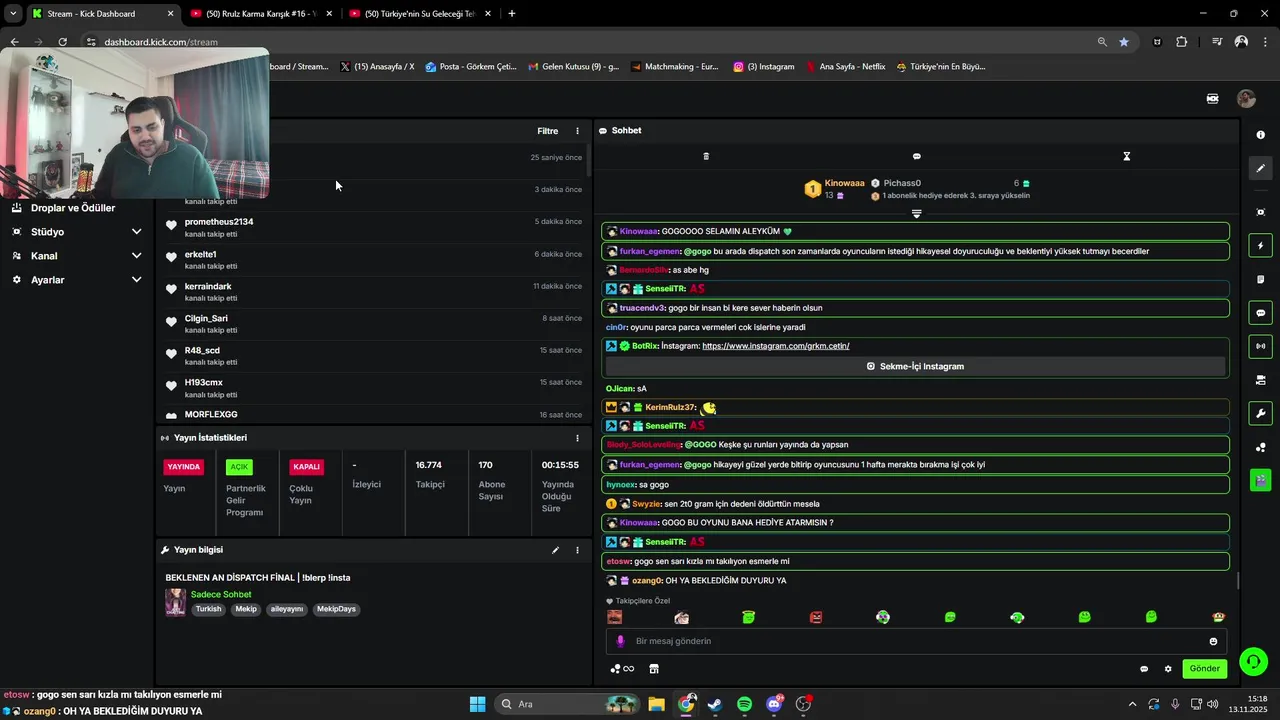Click the Gönder send button

pos(1204,669)
